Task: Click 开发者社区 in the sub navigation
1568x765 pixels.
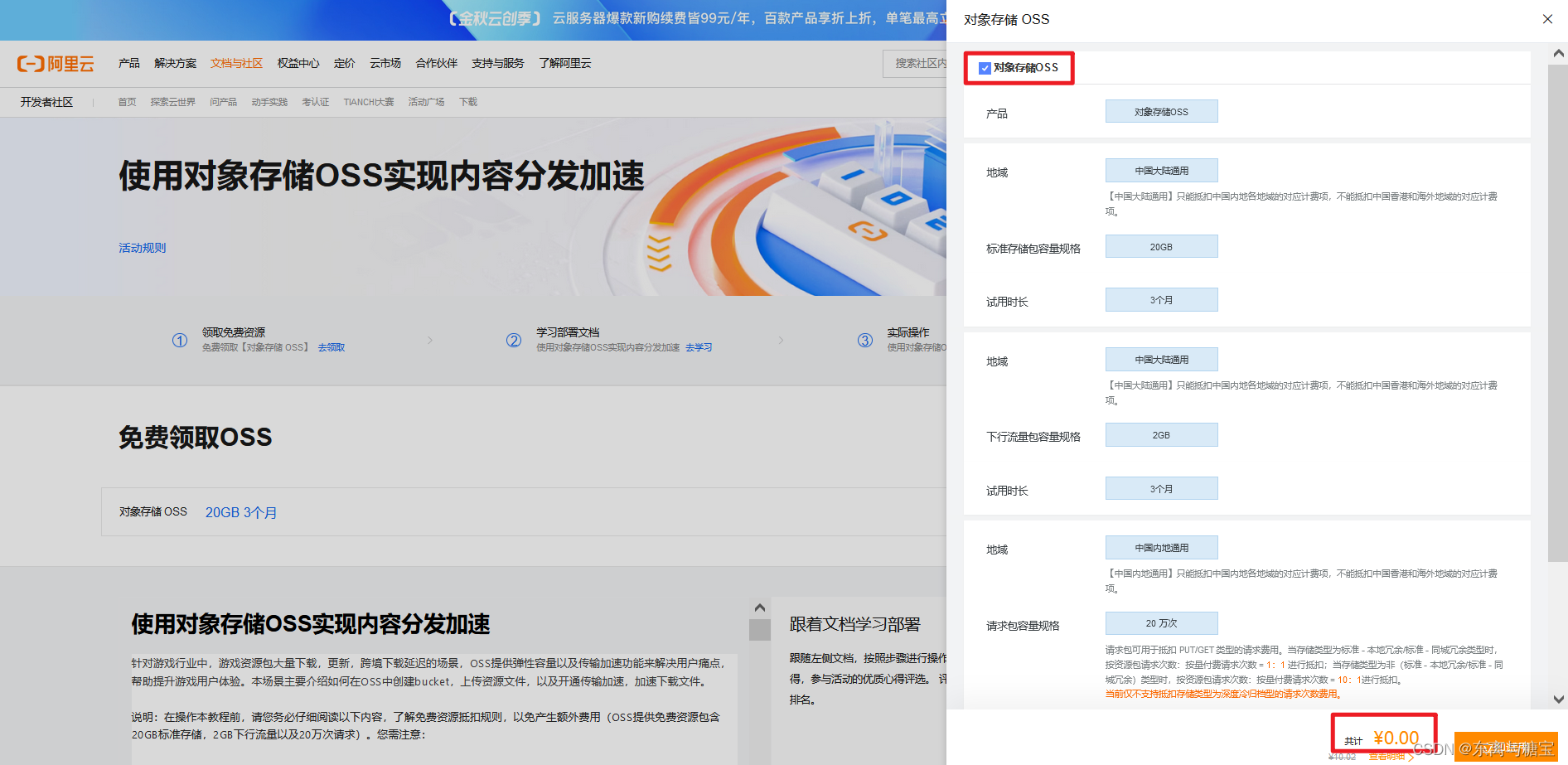Action: 46,102
